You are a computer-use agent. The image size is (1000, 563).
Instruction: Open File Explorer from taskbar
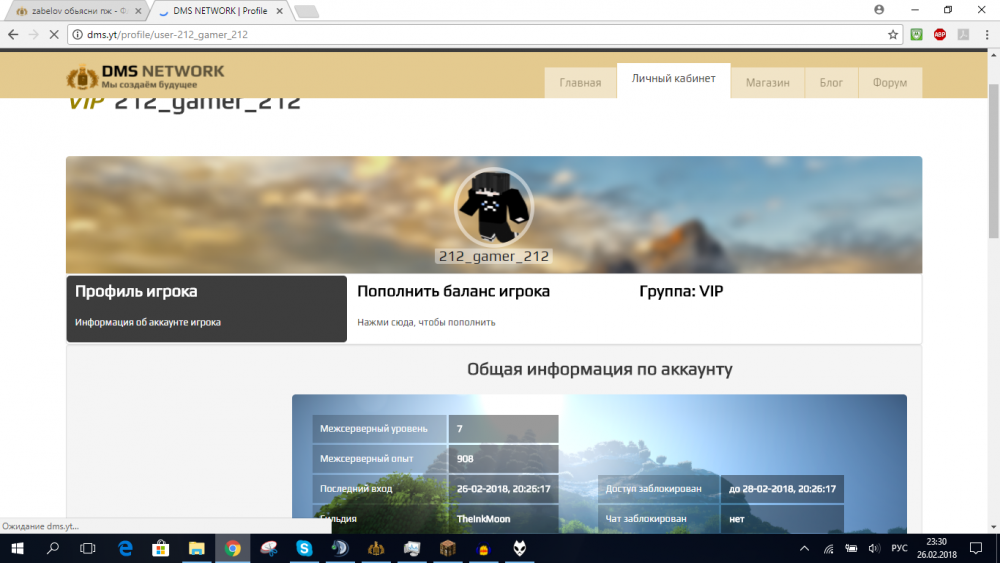pos(196,548)
